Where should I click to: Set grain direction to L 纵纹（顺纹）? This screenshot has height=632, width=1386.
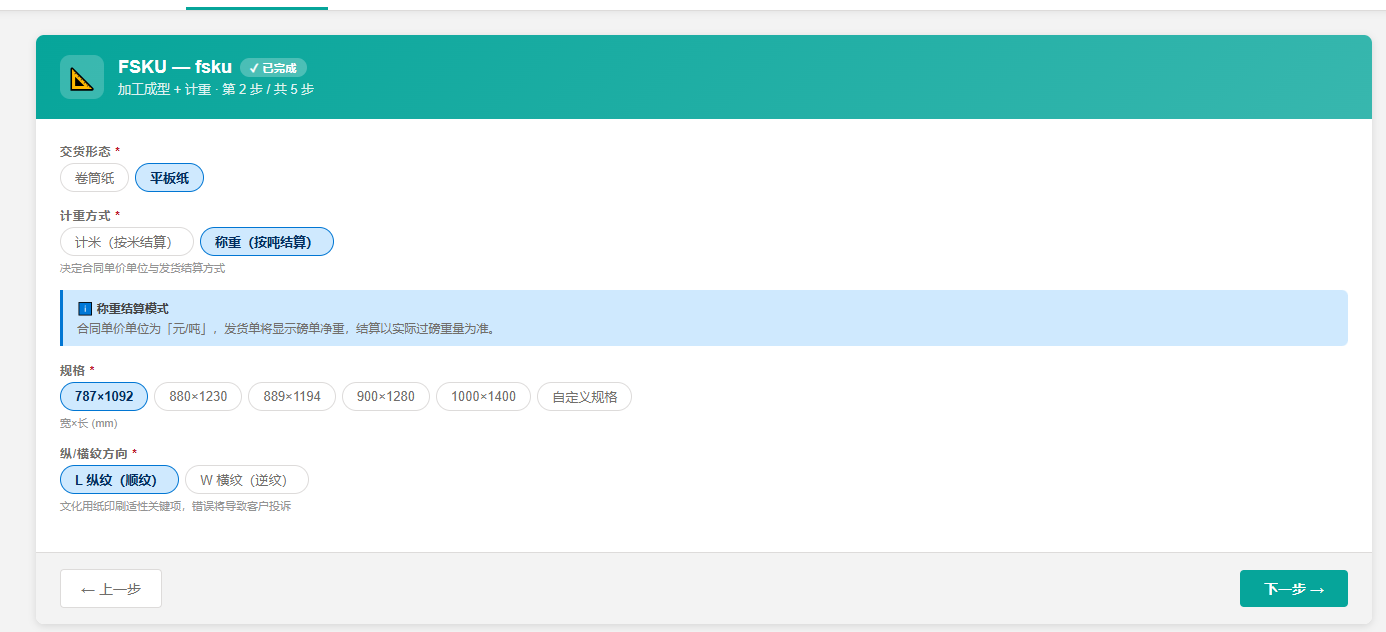click(x=119, y=480)
